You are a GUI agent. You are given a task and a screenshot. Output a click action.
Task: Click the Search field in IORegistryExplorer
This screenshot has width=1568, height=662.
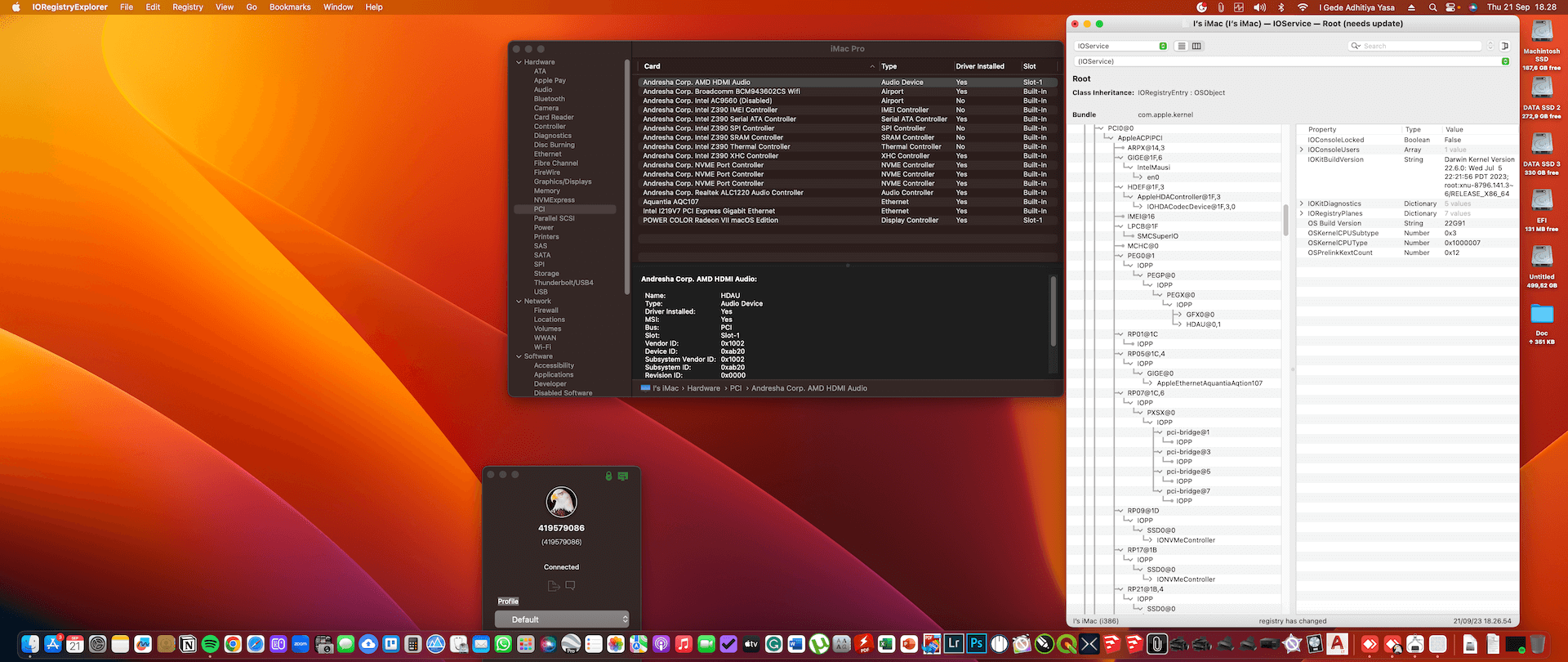(x=1414, y=46)
